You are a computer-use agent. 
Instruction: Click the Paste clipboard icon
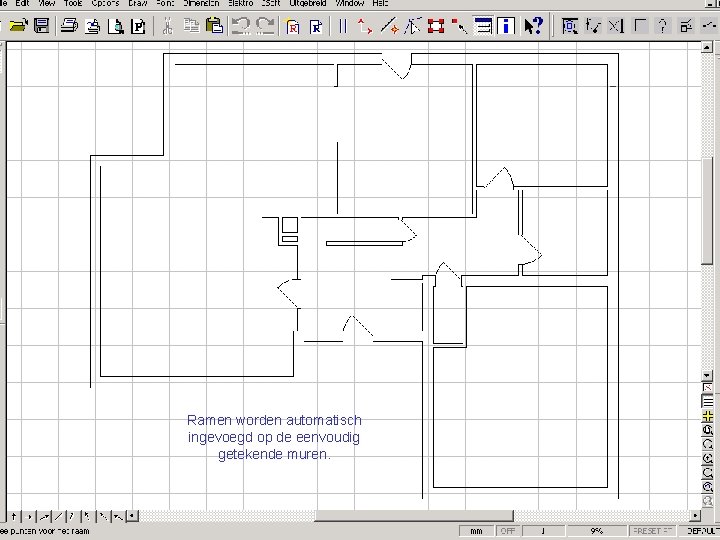(x=214, y=25)
